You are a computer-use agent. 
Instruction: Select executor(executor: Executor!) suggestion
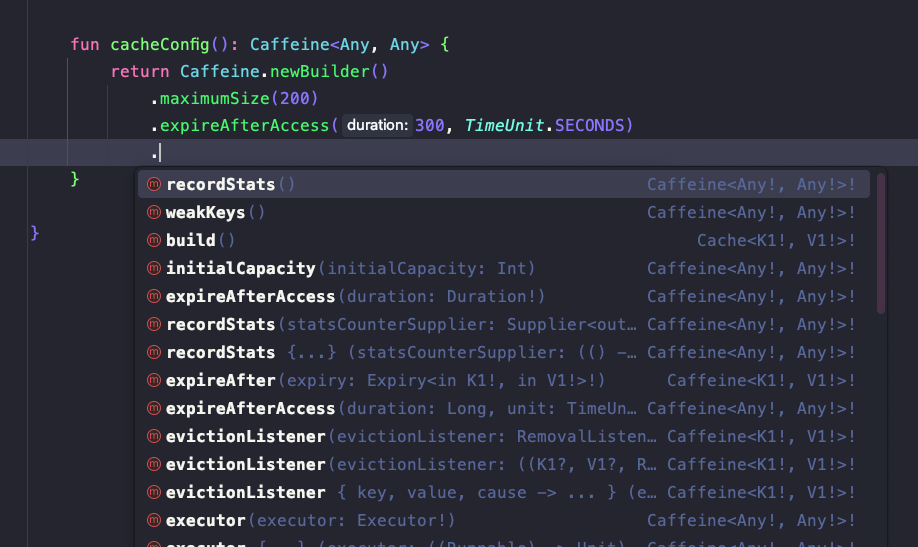pyautogui.click(x=503, y=521)
